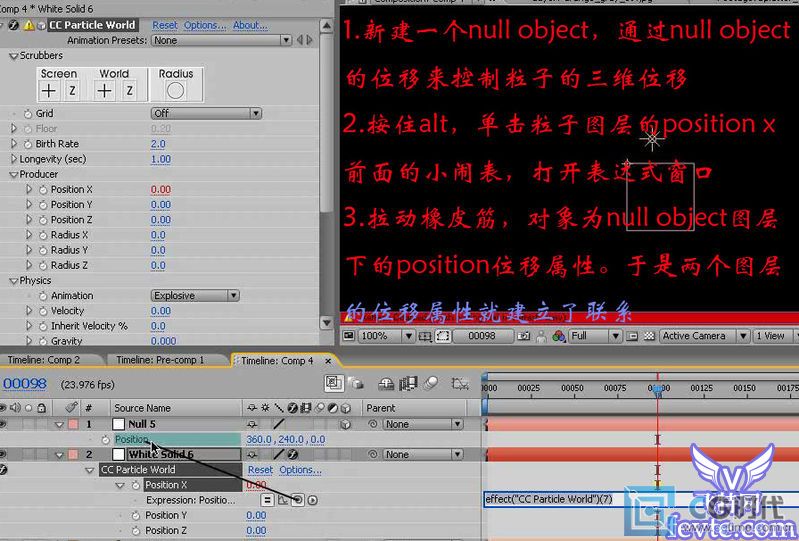The image size is (799, 541).
Task: Open Options... in the effect controls
Action: [205, 25]
